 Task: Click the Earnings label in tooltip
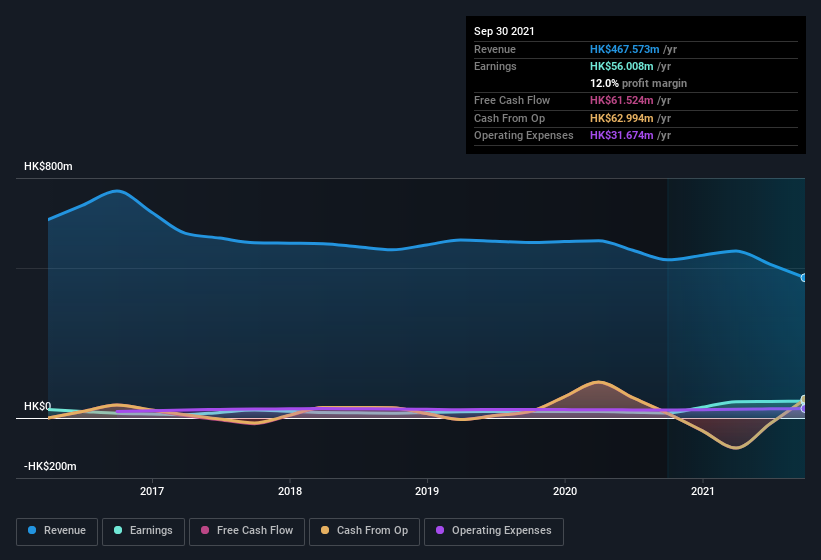click(495, 66)
